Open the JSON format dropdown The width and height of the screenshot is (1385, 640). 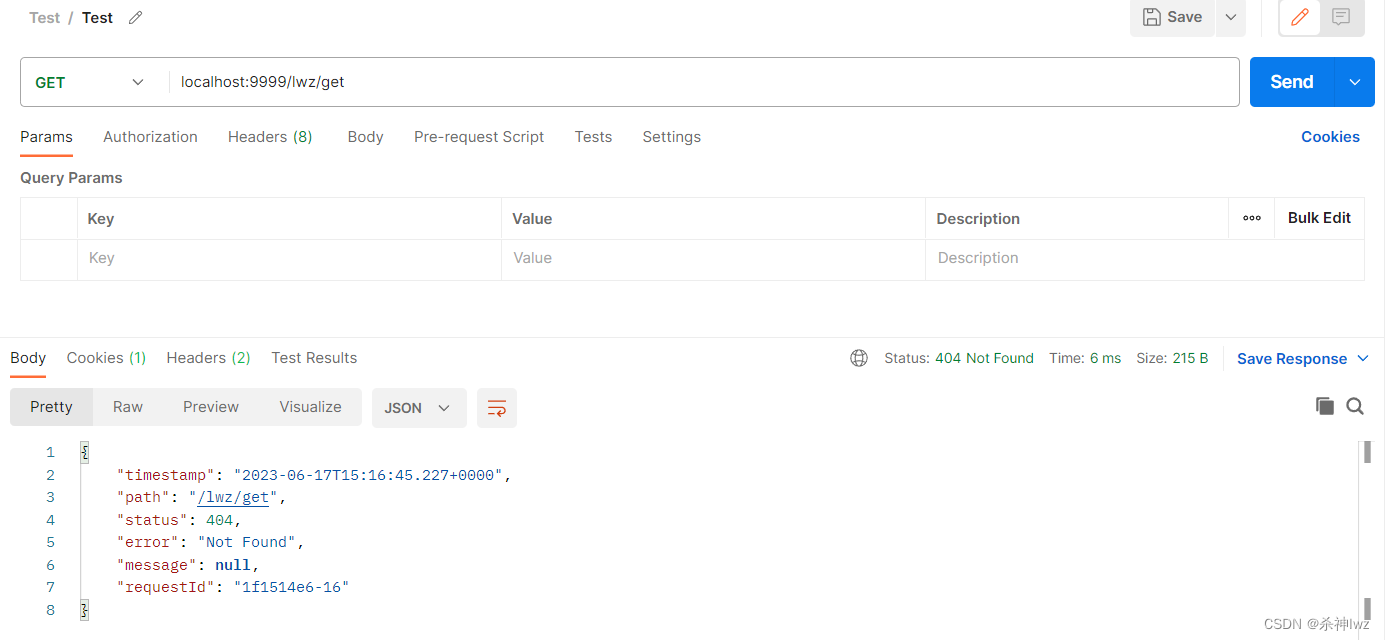(x=419, y=408)
